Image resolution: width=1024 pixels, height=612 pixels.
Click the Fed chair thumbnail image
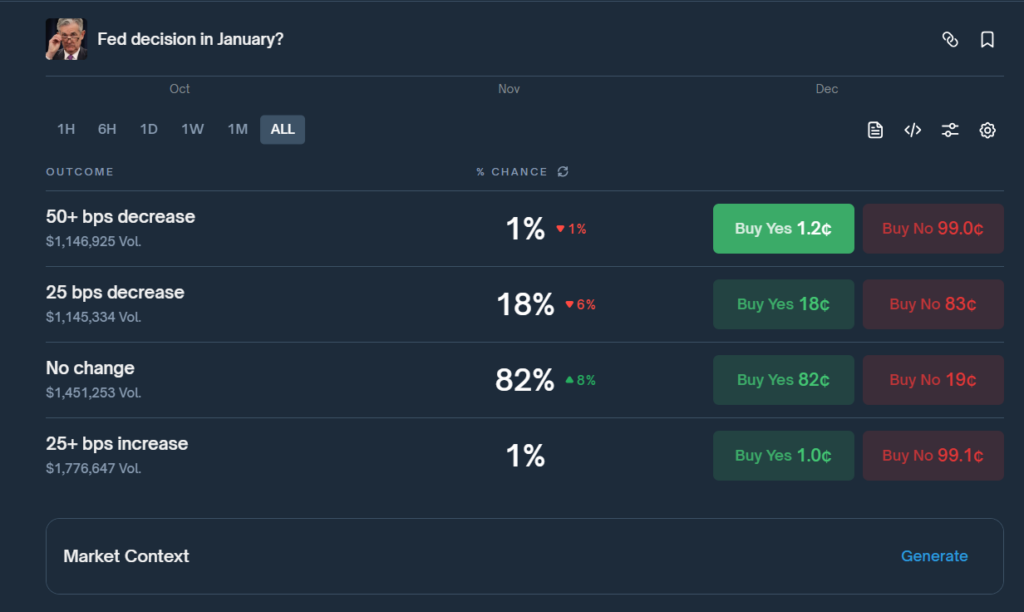click(66, 39)
